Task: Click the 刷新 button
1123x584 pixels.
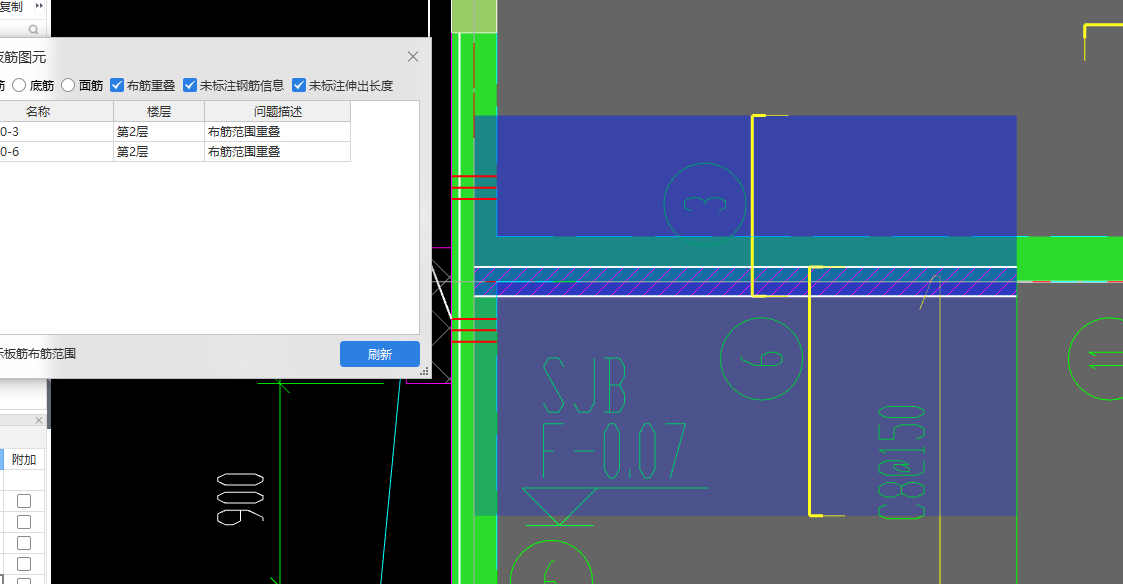Action: [380, 354]
